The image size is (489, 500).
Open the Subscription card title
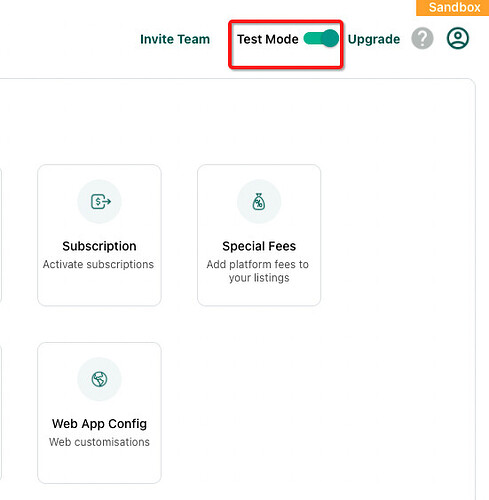click(x=99, y=246)
